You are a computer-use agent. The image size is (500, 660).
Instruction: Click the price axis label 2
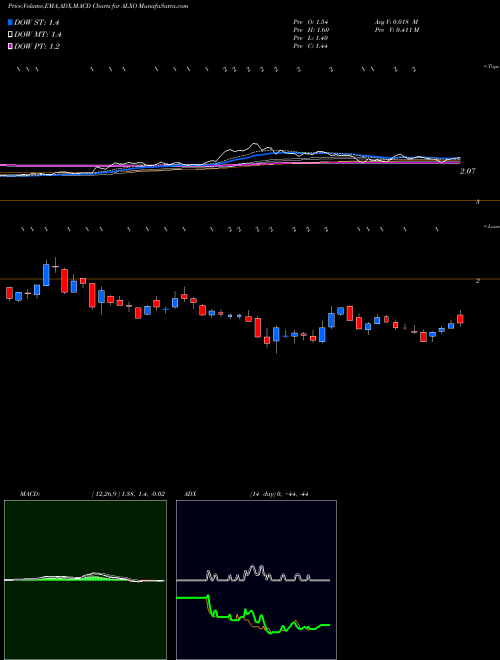(478, 281)
